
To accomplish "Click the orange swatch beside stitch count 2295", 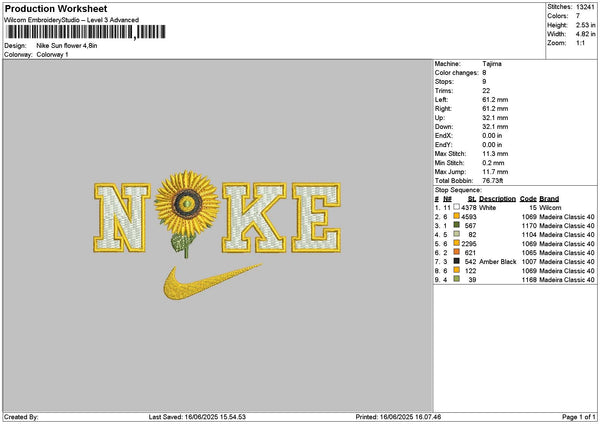I will (x=457, y=243).
